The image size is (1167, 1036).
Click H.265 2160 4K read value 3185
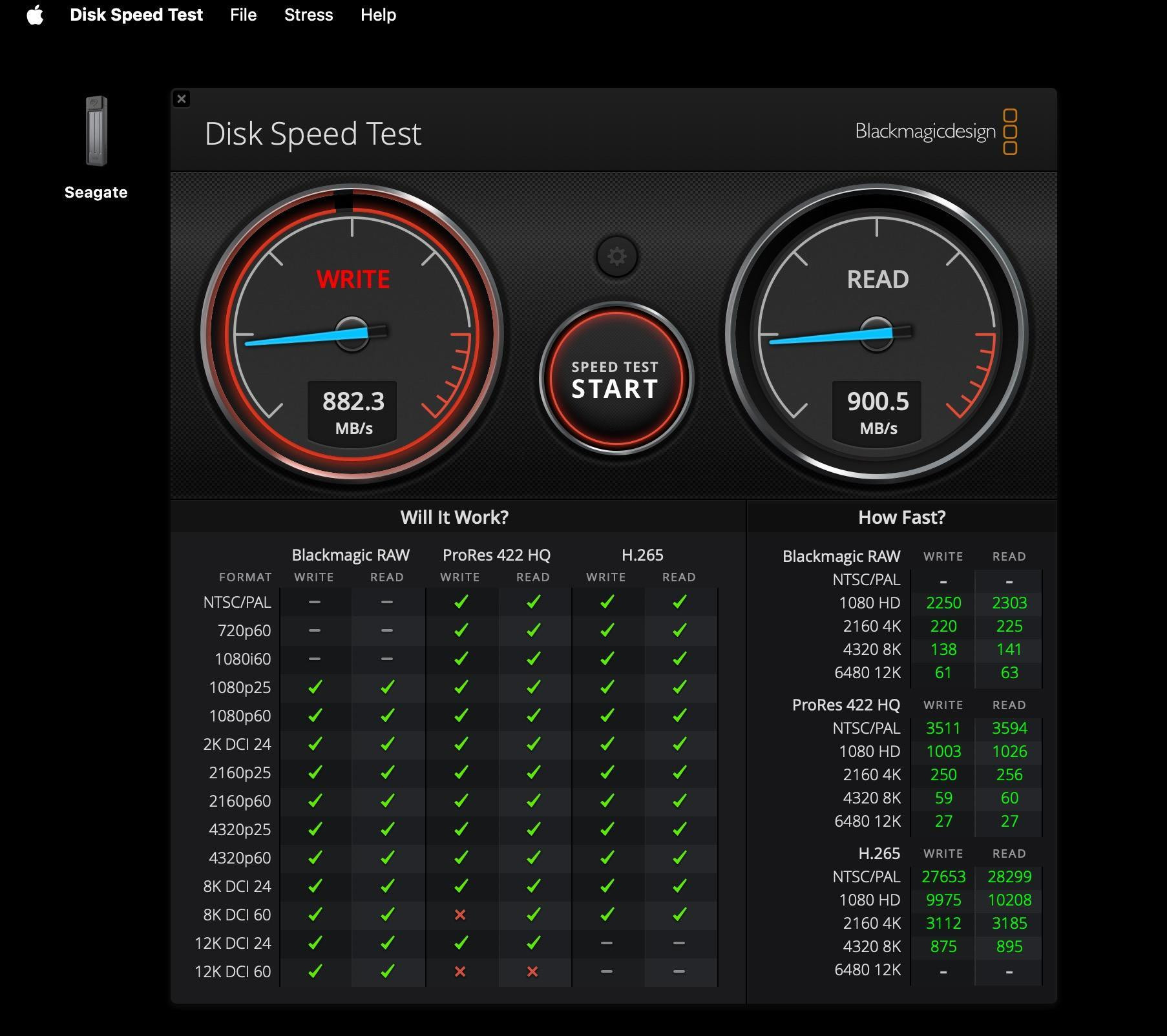[x=1009, y=923]
